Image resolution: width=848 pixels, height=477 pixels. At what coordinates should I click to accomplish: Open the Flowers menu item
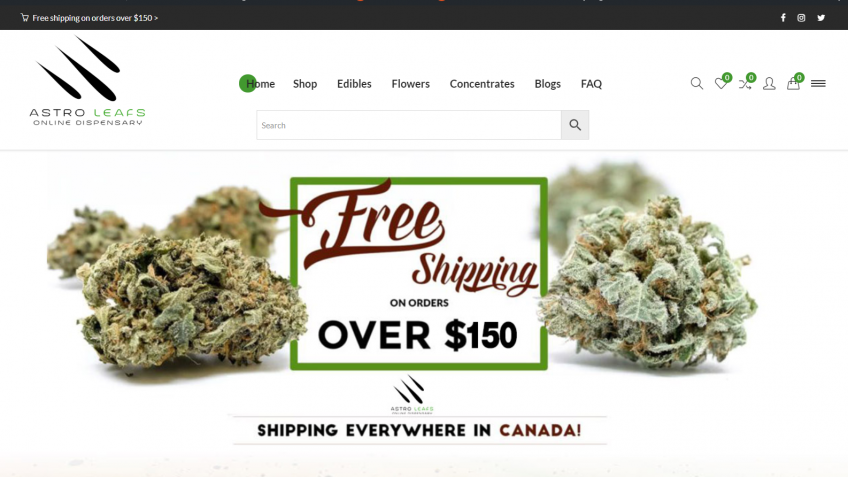click(410, 84)
